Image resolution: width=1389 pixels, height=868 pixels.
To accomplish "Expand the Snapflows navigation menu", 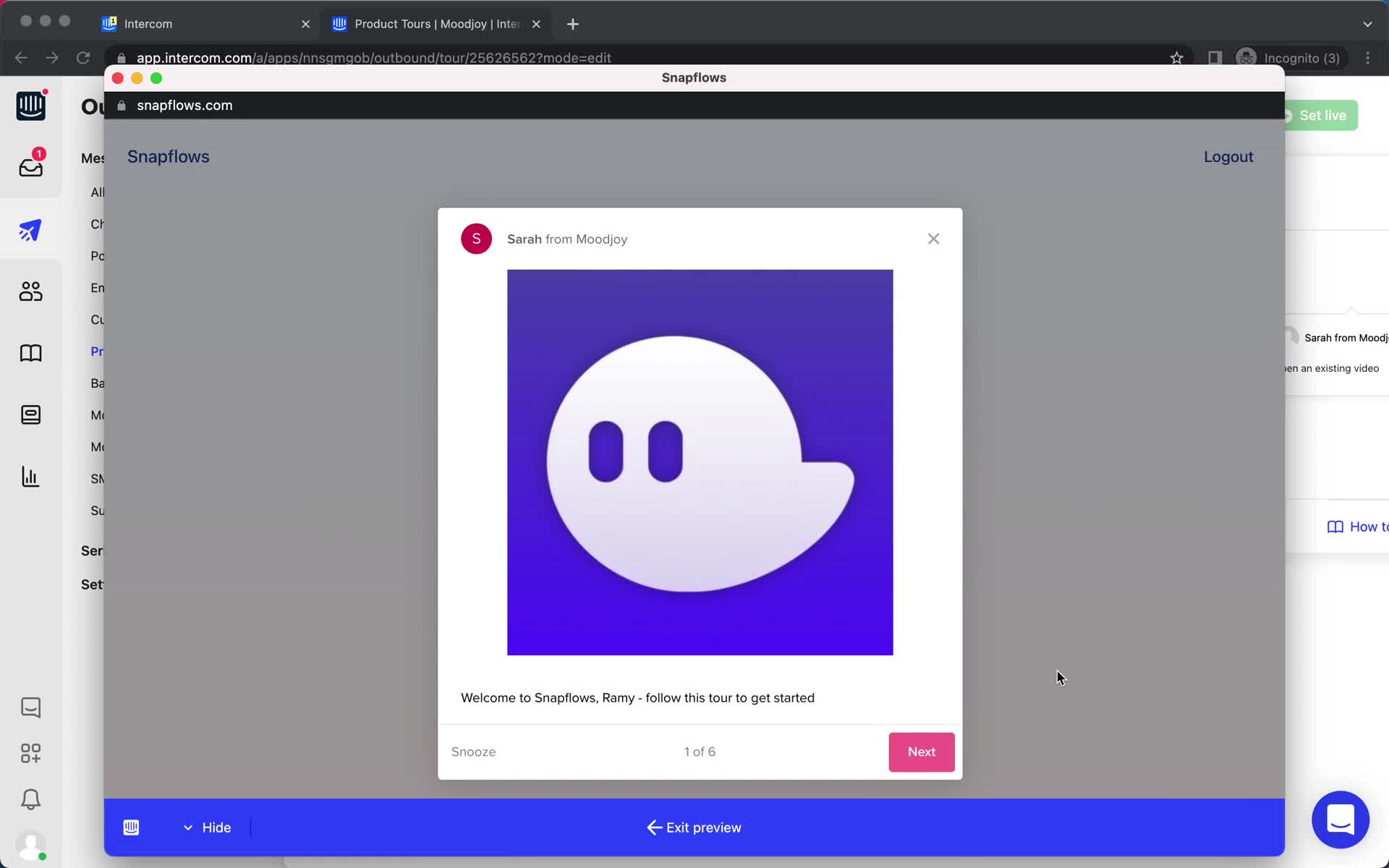I will (x=169, y=156).
